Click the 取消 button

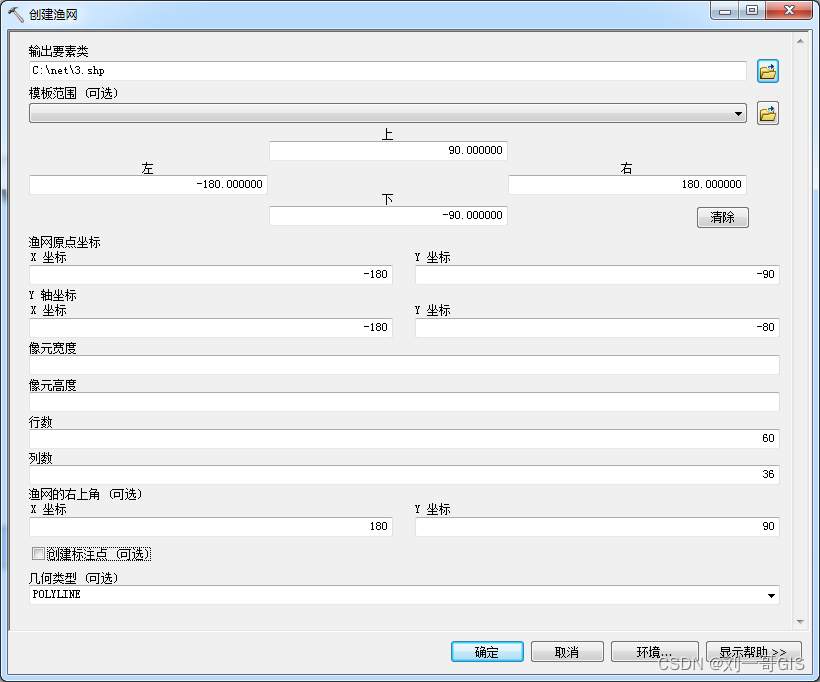pyautogui.click(x=567, y=652)
